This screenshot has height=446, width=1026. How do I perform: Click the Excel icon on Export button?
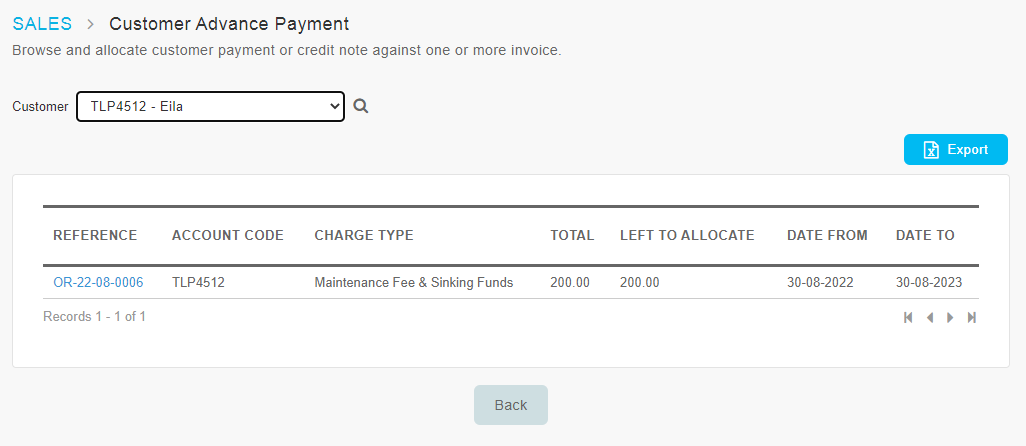point(930,150)
